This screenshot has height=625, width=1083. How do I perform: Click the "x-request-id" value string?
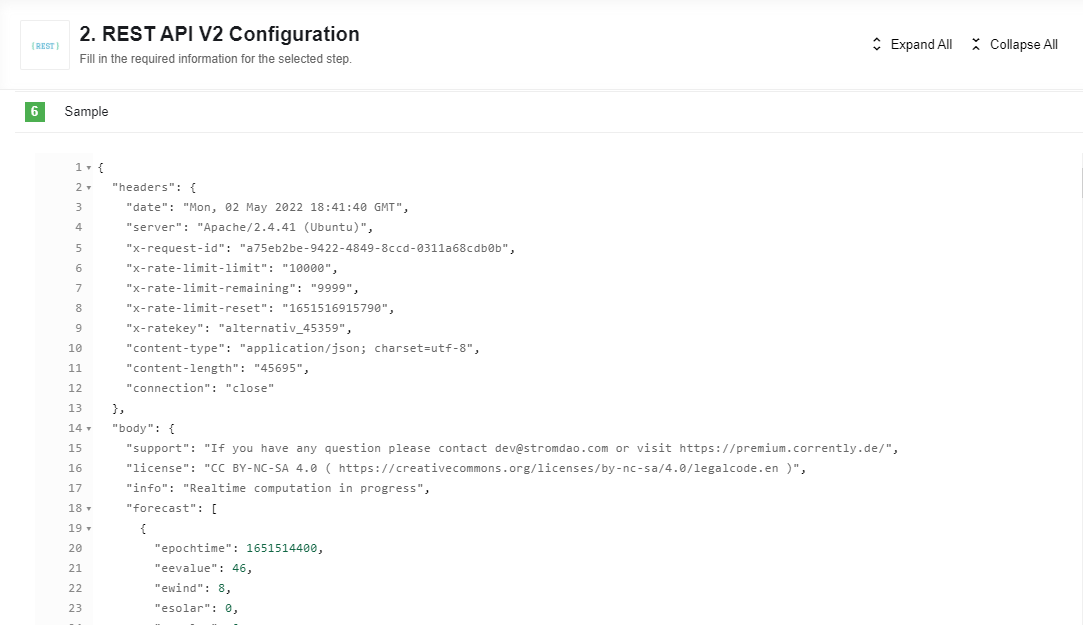[x=374, y=248]
